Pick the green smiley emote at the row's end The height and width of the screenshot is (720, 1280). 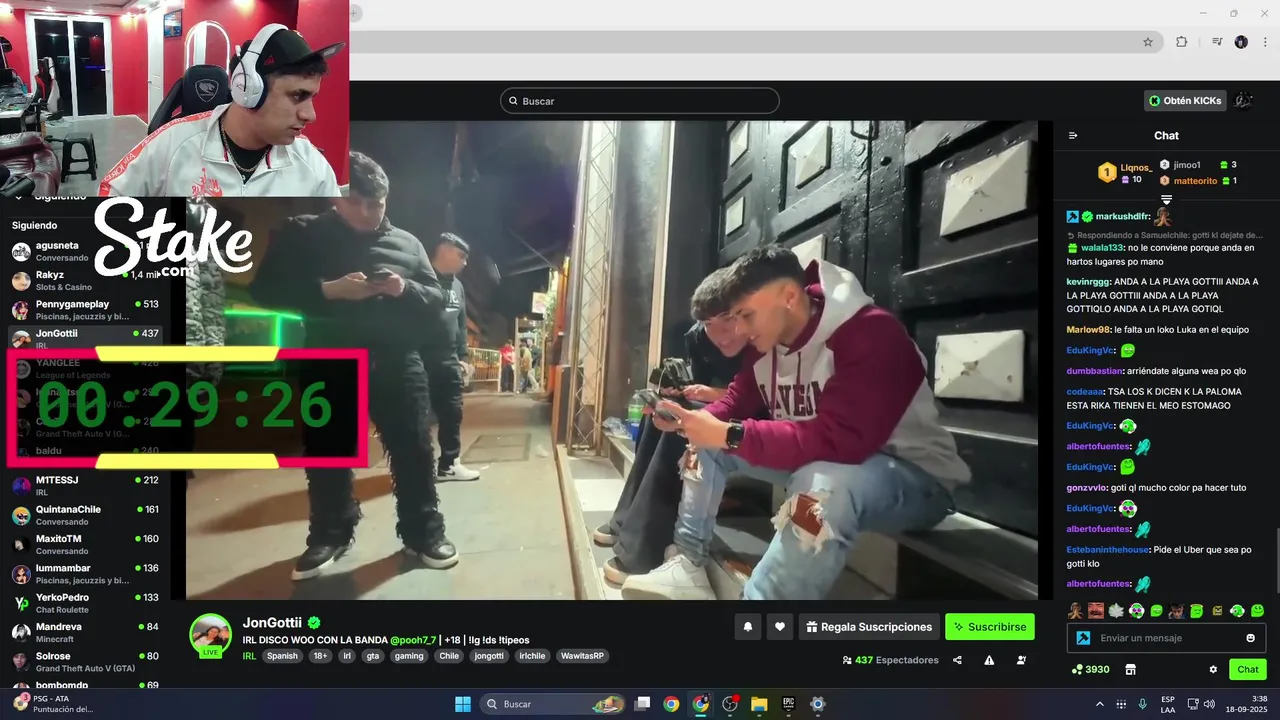tap(1257, 611)
